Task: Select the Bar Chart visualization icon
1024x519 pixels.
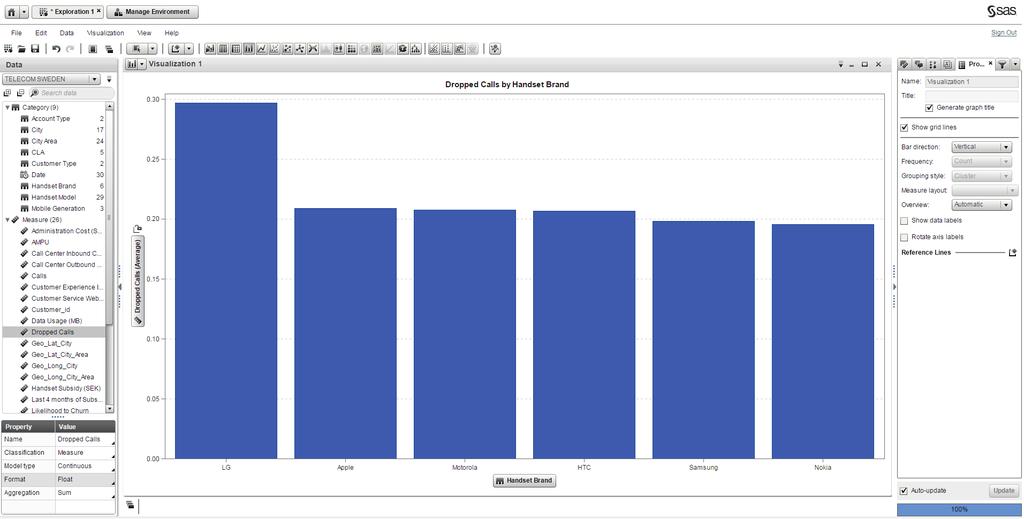Action: (x=248, y=49)
